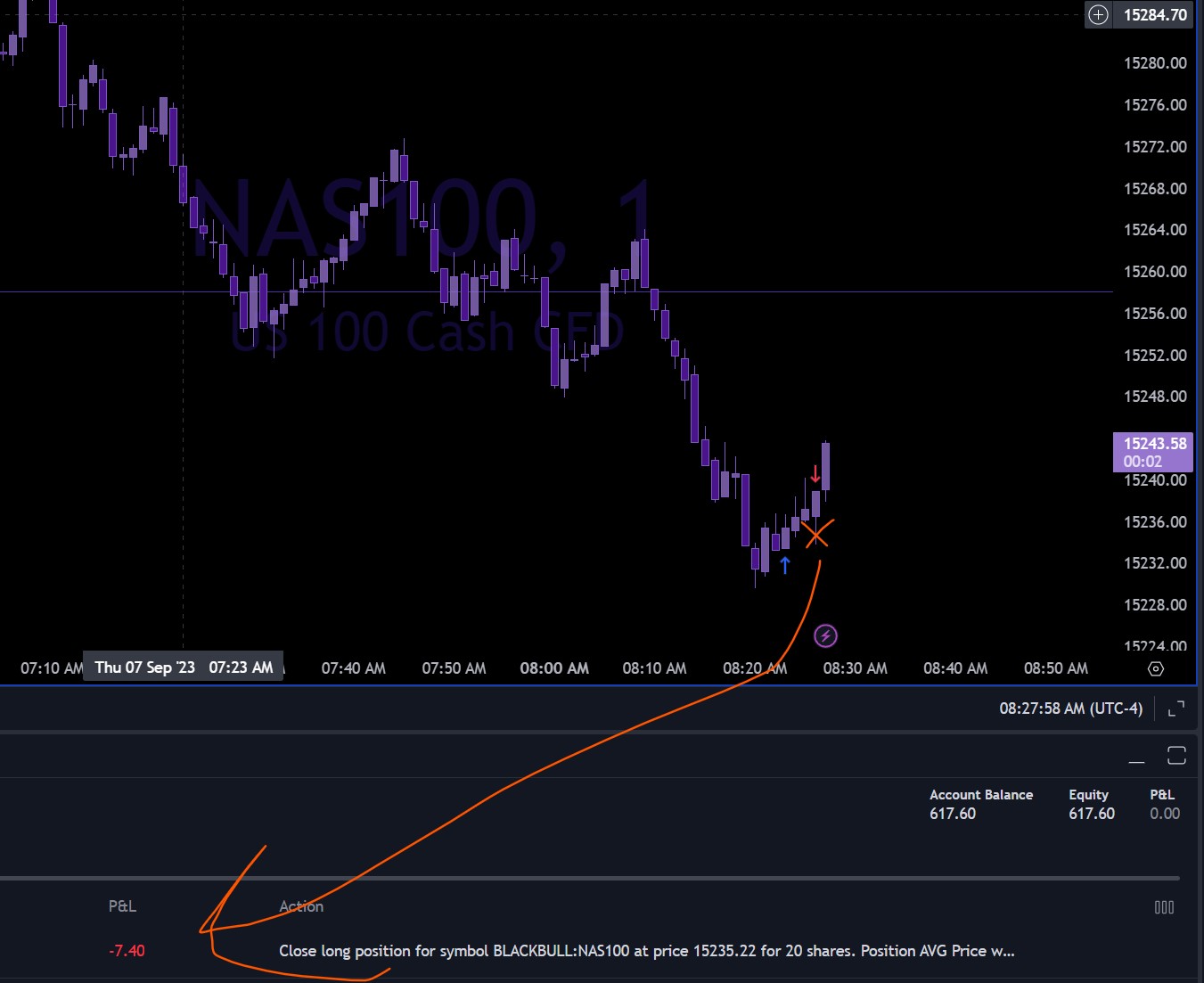Click the 15228.00 price axis label

tap(1155, 605)
